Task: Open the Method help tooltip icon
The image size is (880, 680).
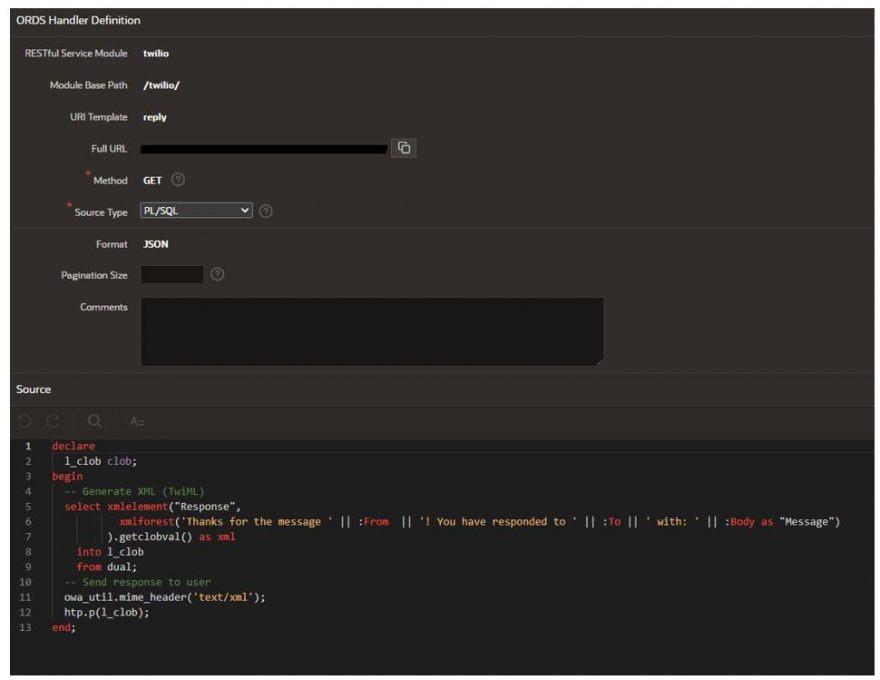Action: pos(177,180)
